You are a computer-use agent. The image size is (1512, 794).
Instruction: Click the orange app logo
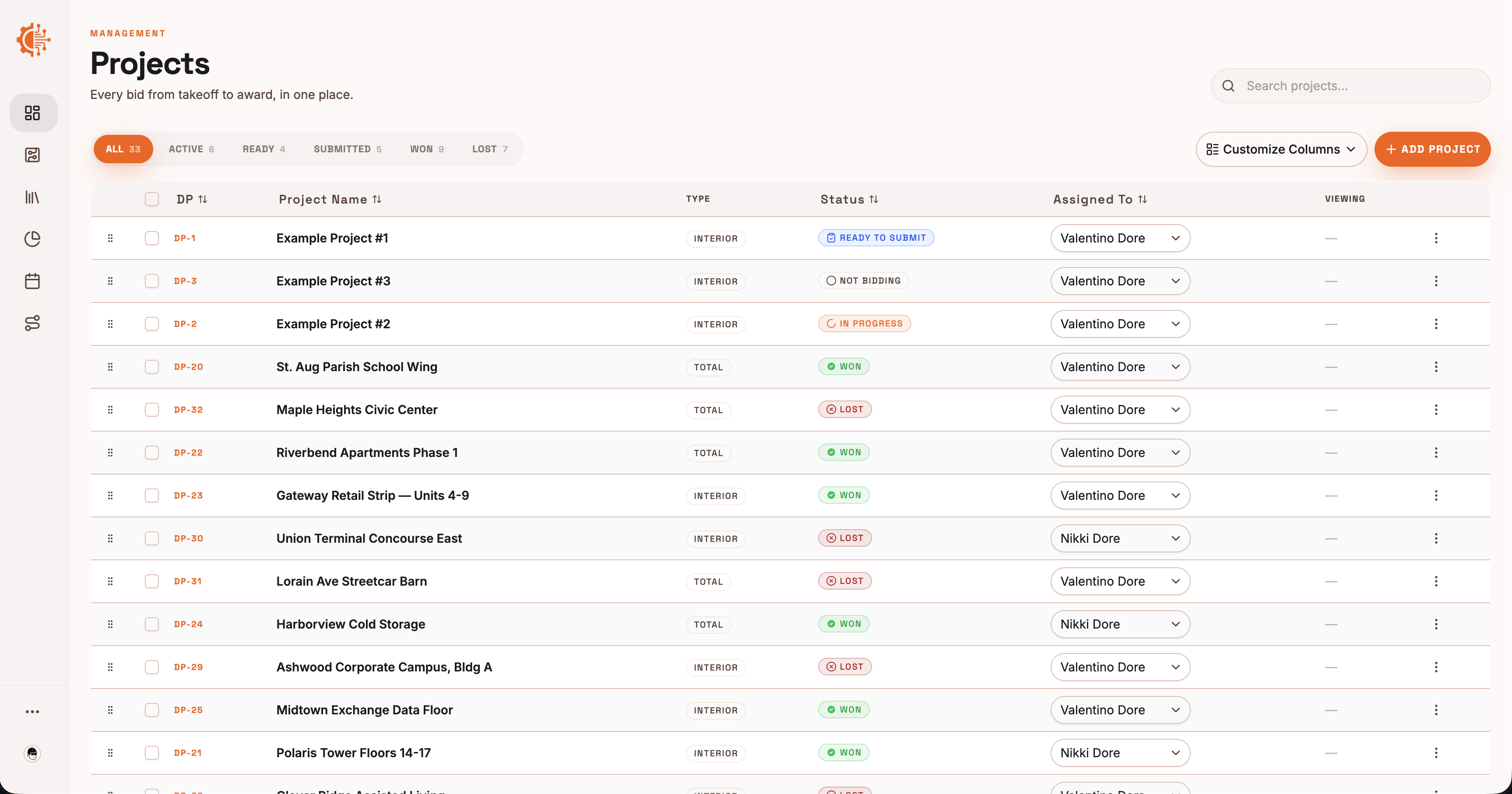33,40
